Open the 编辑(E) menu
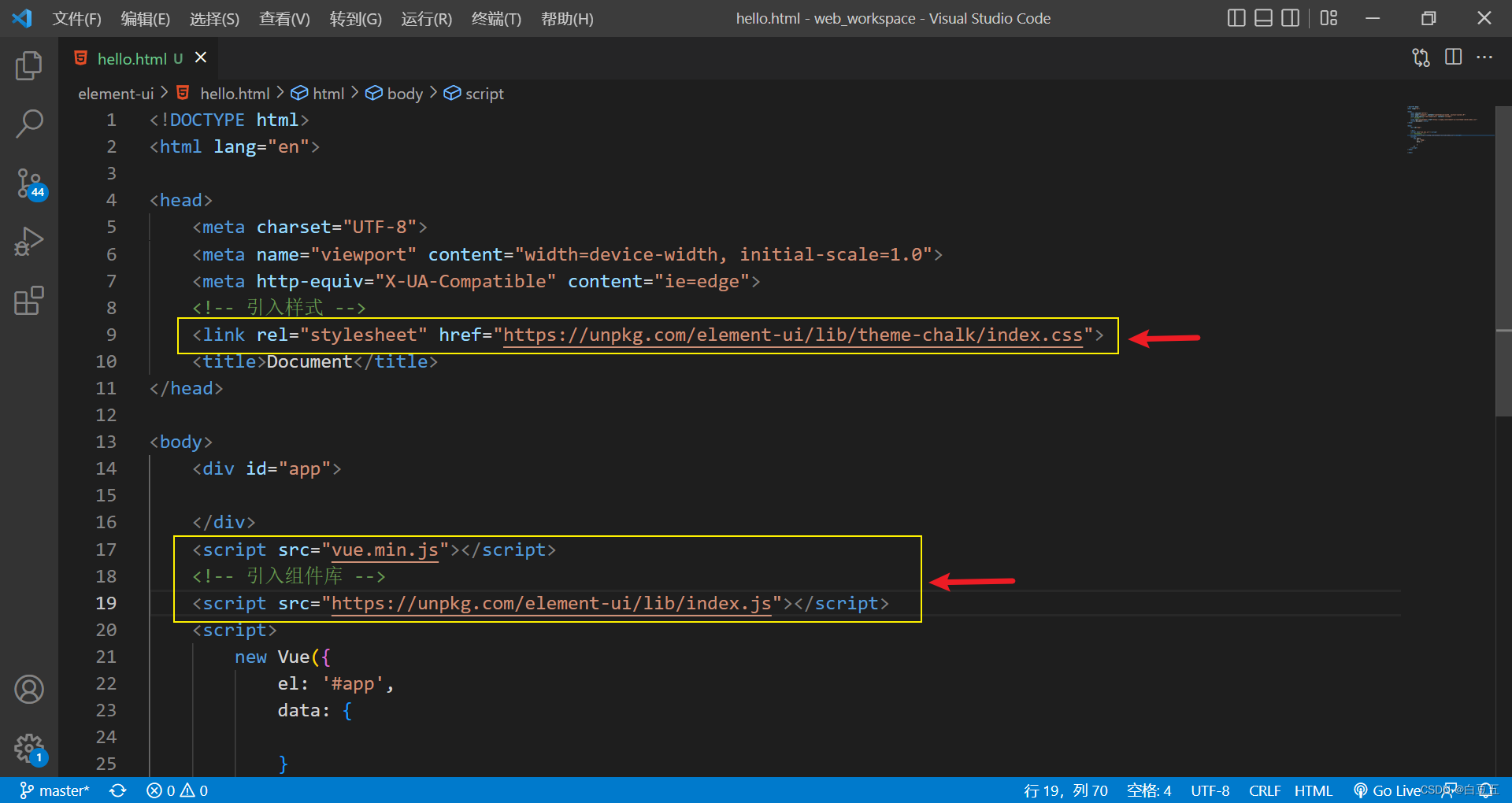This screenshot has height=803, width=1512. (145, 19)
